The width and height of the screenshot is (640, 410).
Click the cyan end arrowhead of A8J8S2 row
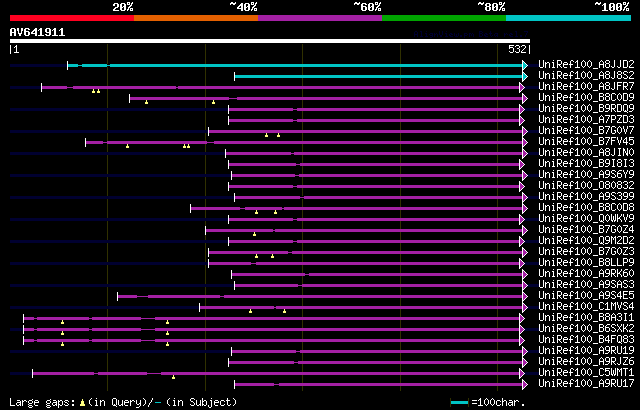(525, 76)
